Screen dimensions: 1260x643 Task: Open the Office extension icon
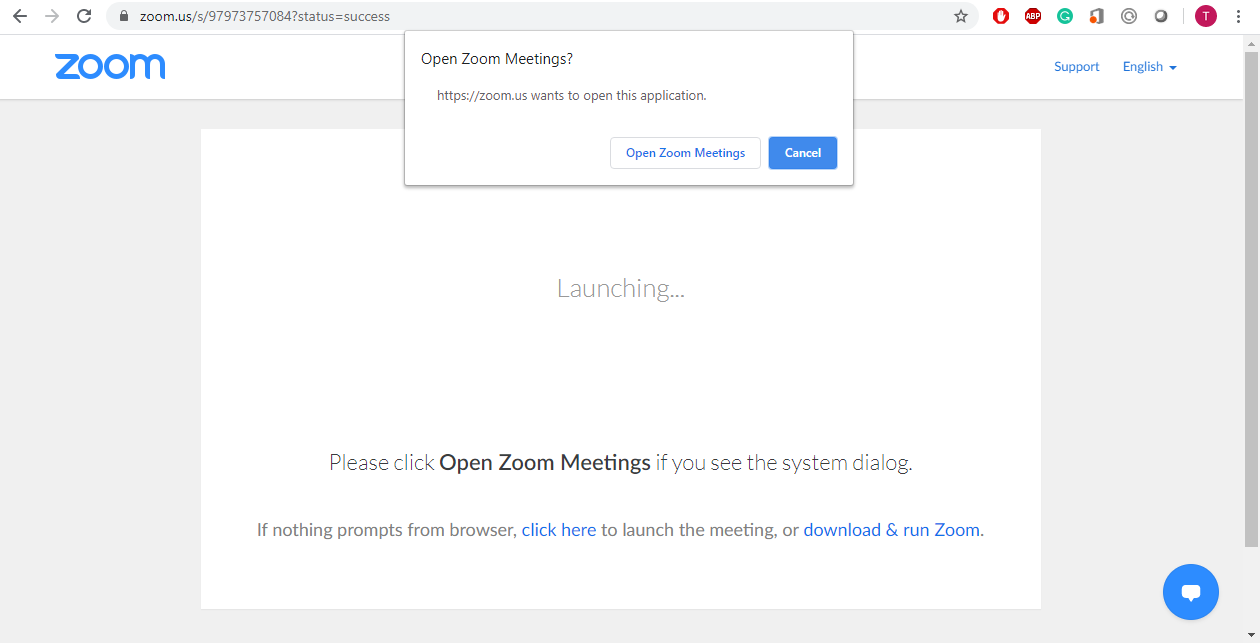[x=1097, y=16]
